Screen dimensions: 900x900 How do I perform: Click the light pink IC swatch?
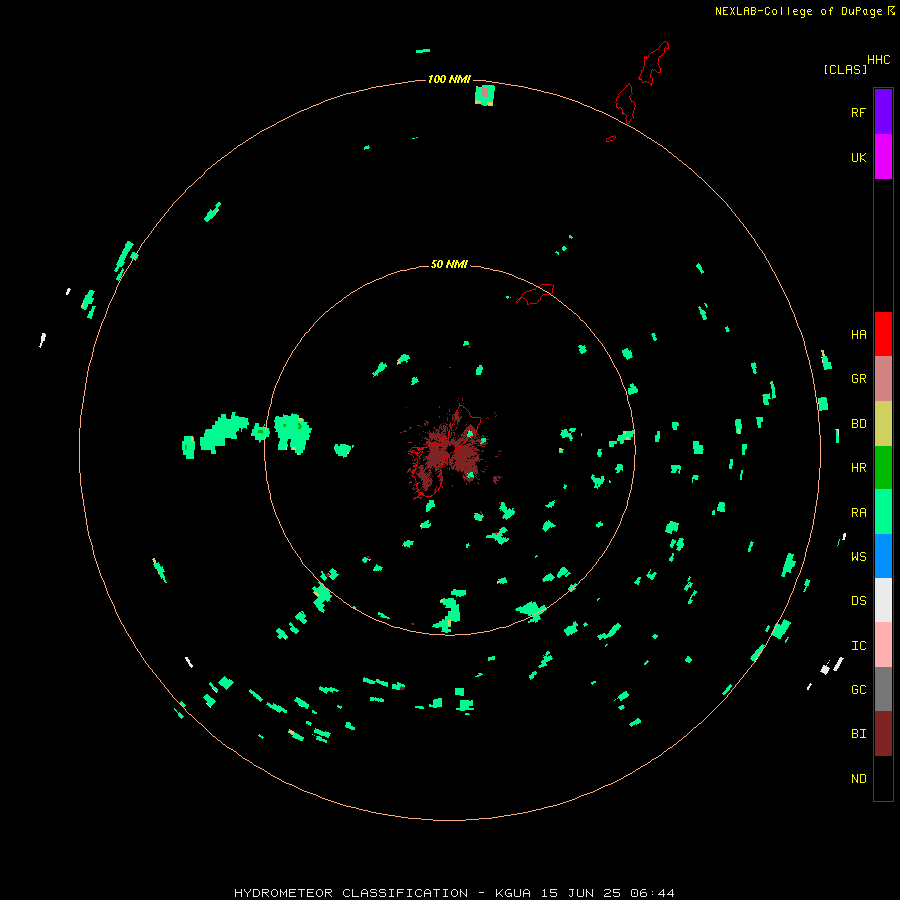[883, 645]
